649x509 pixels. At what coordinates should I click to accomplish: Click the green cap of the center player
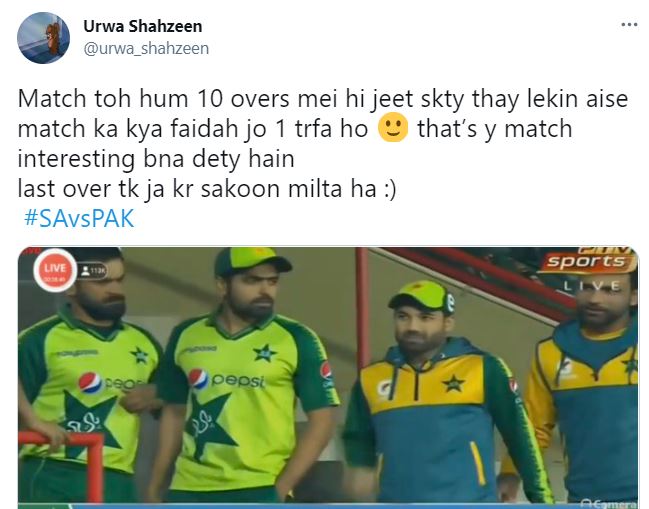click(252, 261)
